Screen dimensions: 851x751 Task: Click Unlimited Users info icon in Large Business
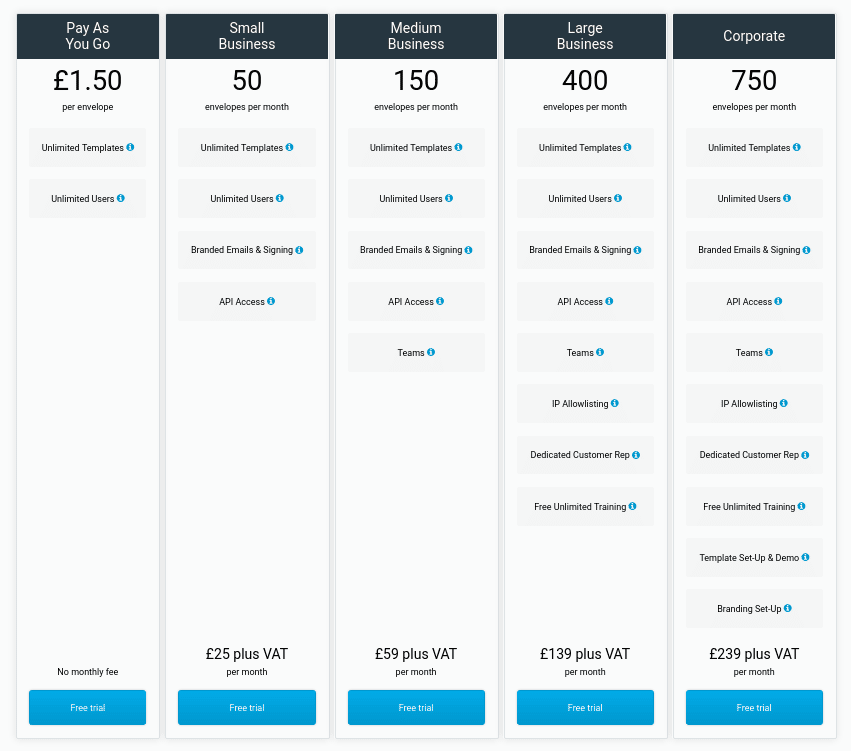click(x=618, y=198)
